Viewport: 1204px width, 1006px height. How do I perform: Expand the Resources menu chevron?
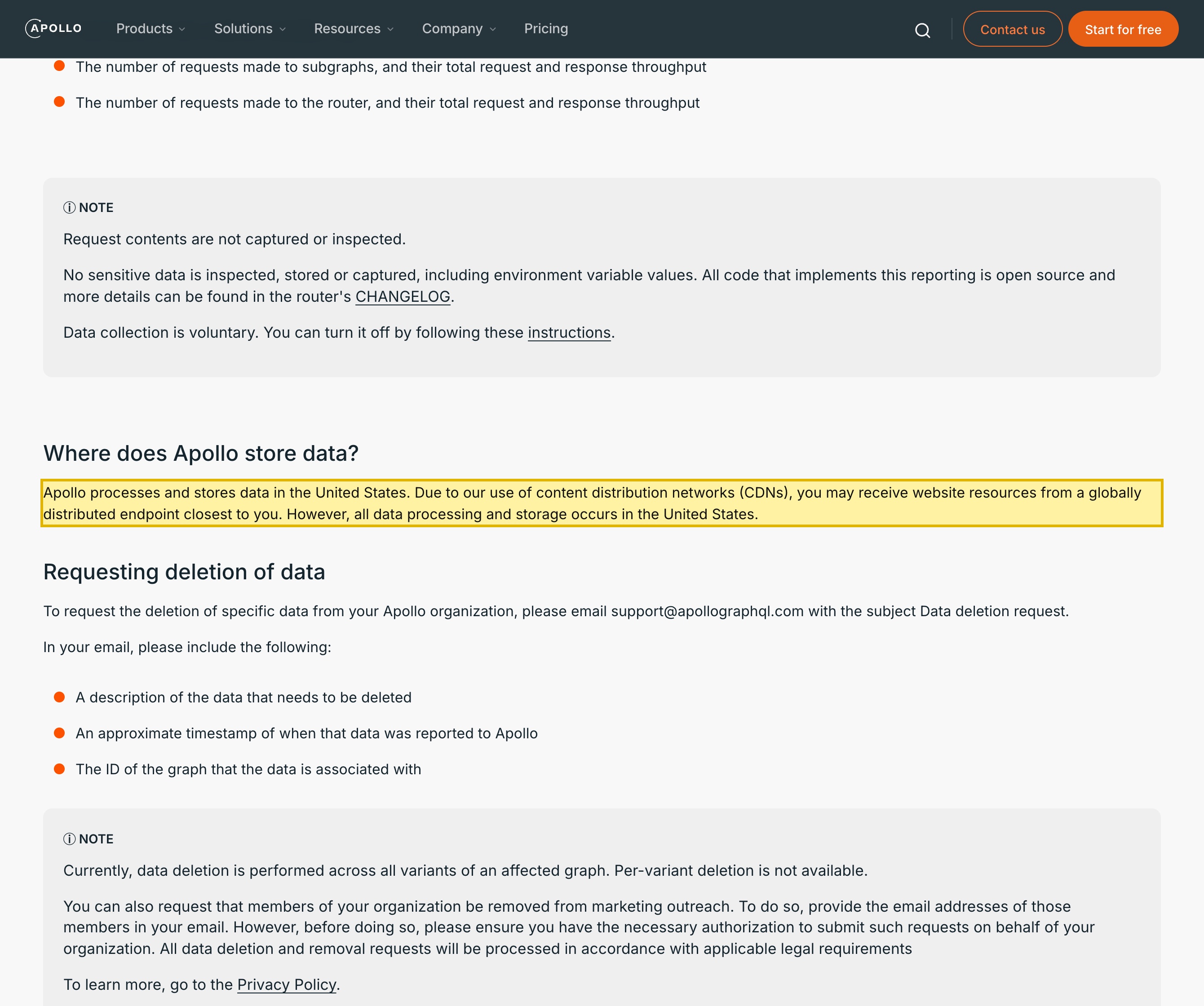point(390,29)
